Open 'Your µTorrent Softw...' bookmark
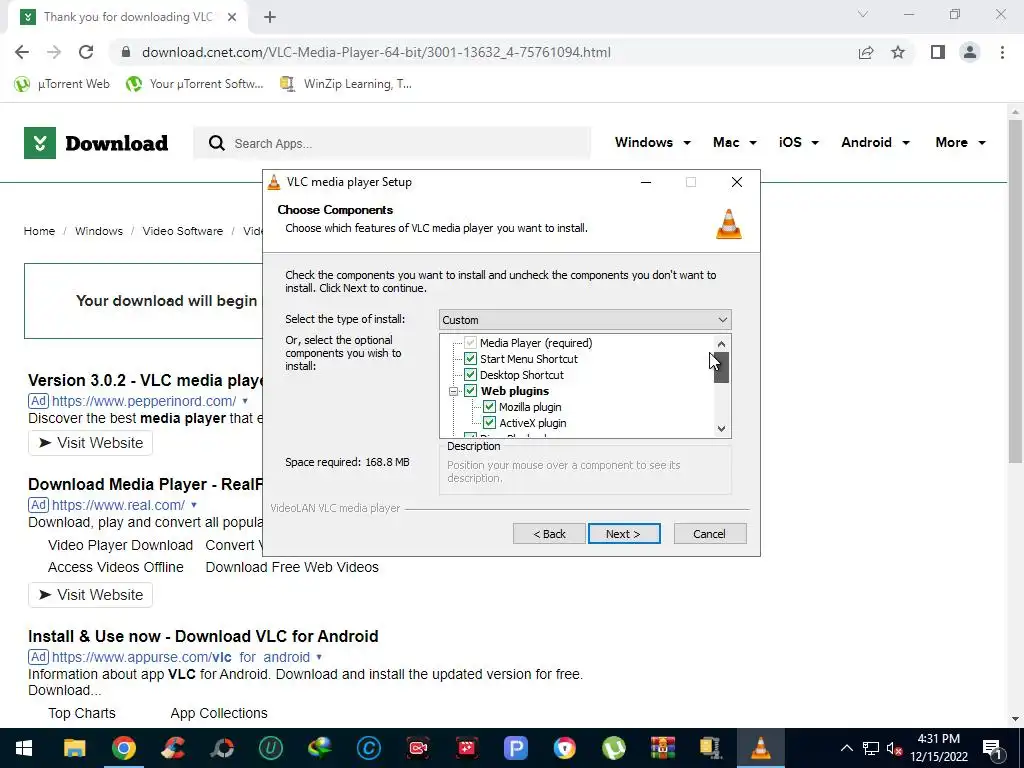This screenshot has height=768, width=1024. (195, 84)
